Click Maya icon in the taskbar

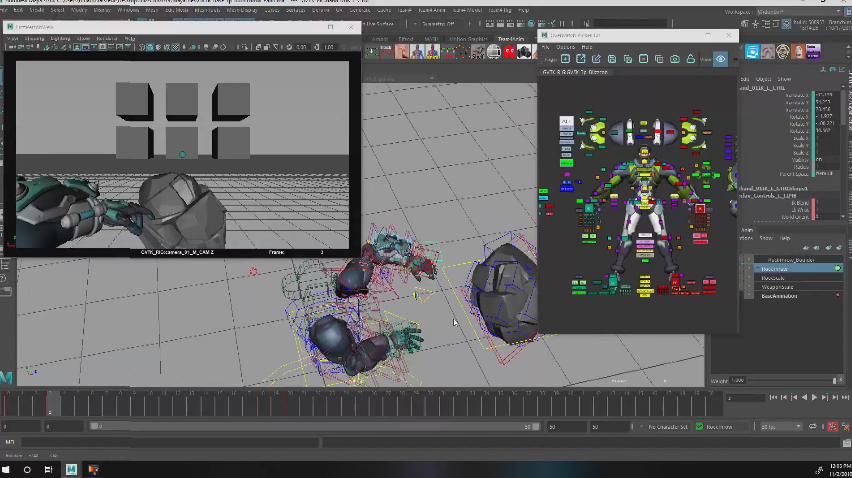coord(71,469)
